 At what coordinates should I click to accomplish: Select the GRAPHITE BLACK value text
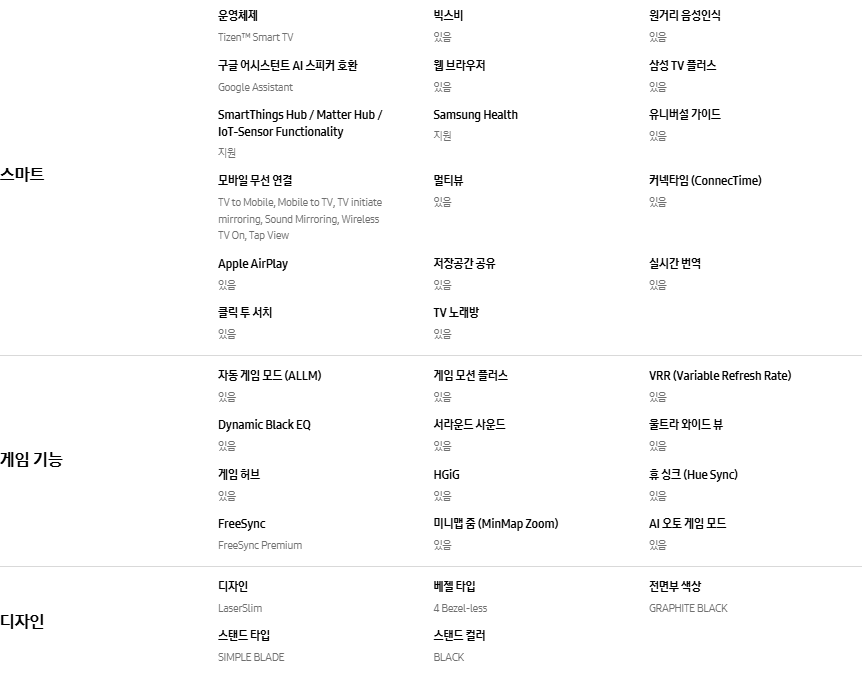tap(688, 608)
